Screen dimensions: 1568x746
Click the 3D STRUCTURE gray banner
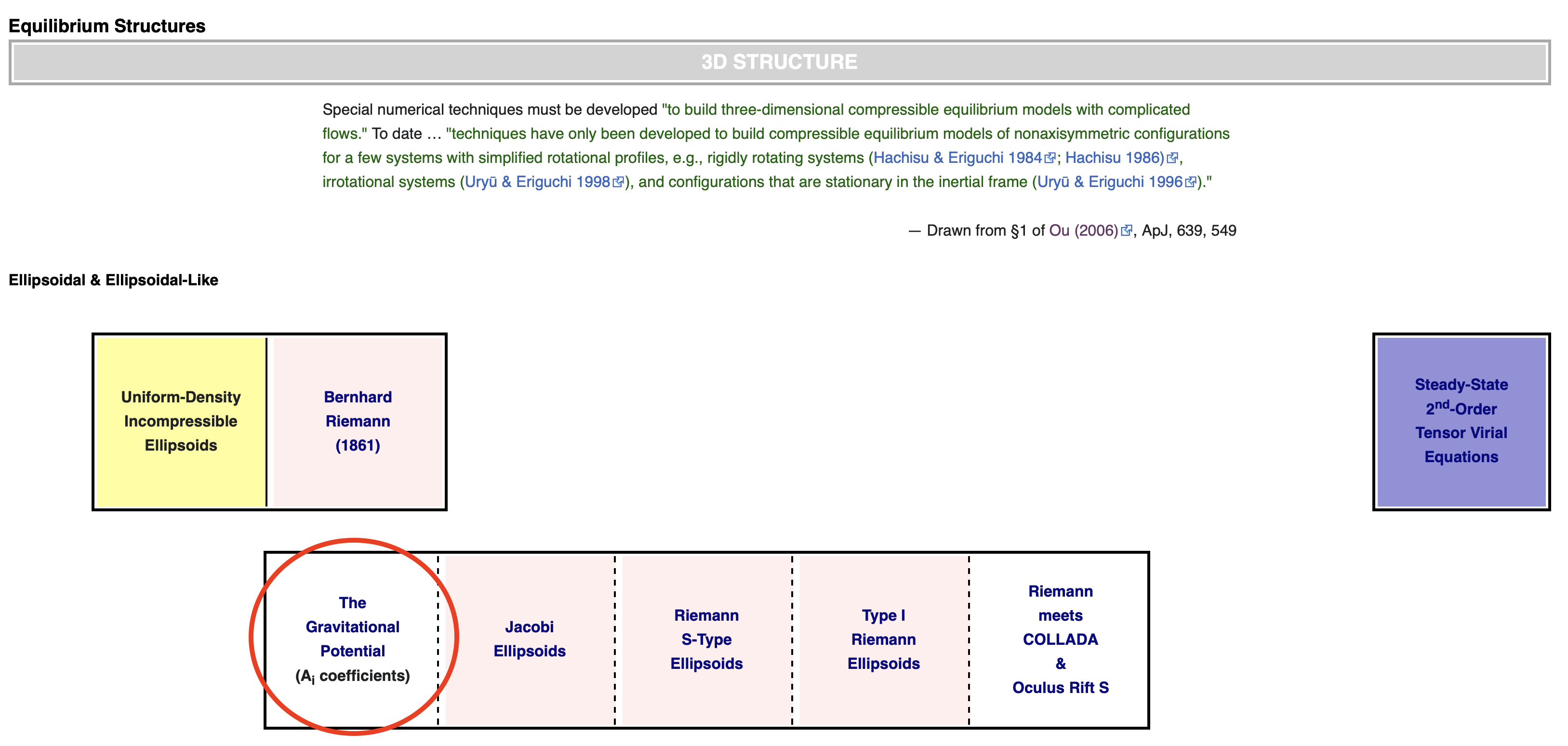point(779,62)
